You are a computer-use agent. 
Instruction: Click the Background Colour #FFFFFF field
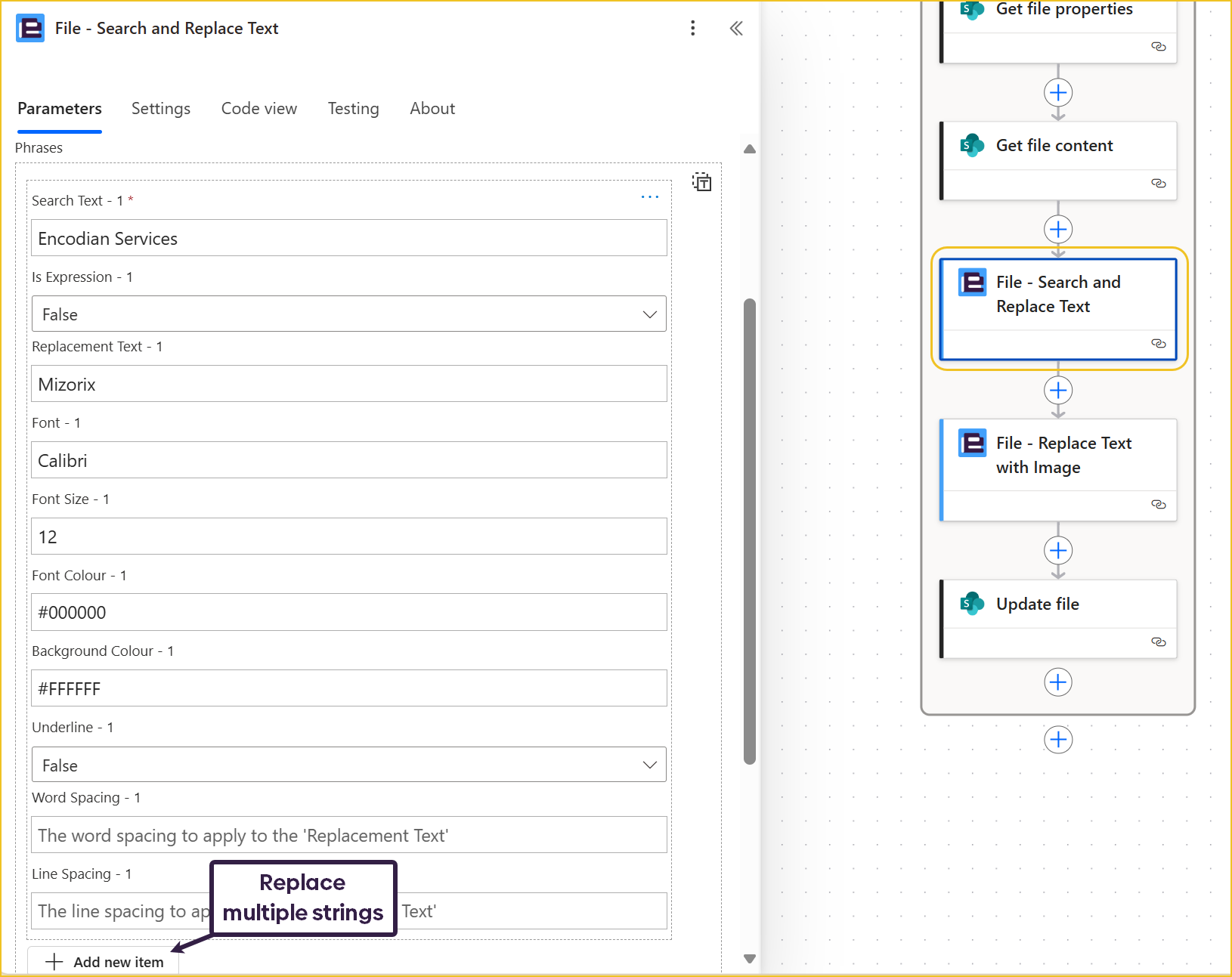point(348,688)
